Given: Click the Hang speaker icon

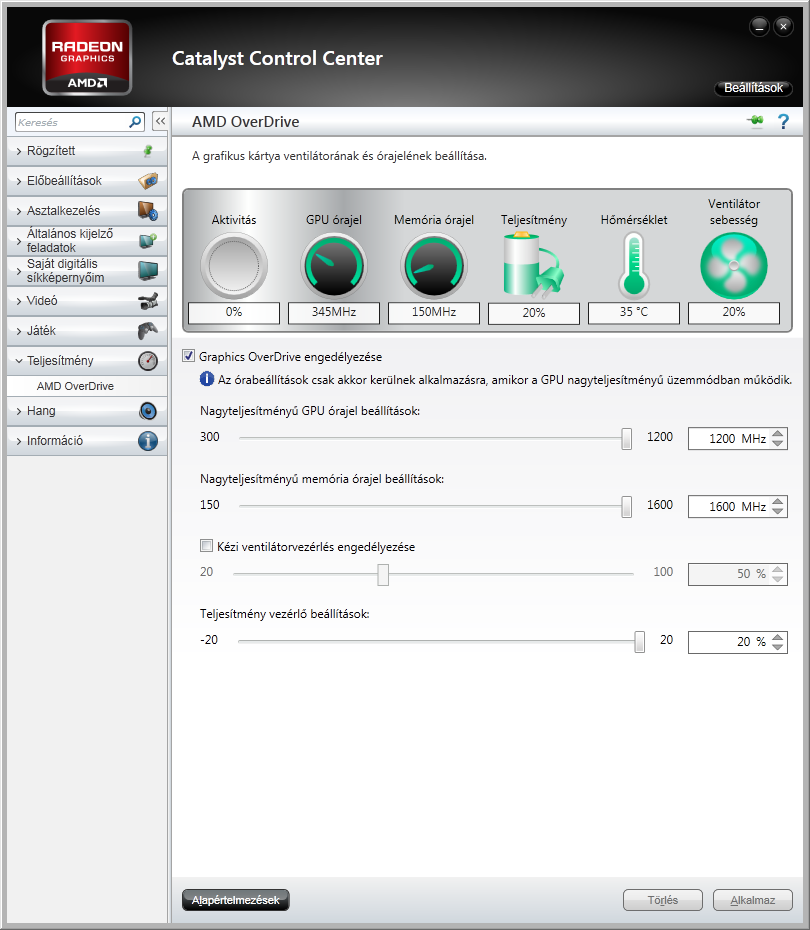Looking at the screenshot, I should (x=148, y=411).
